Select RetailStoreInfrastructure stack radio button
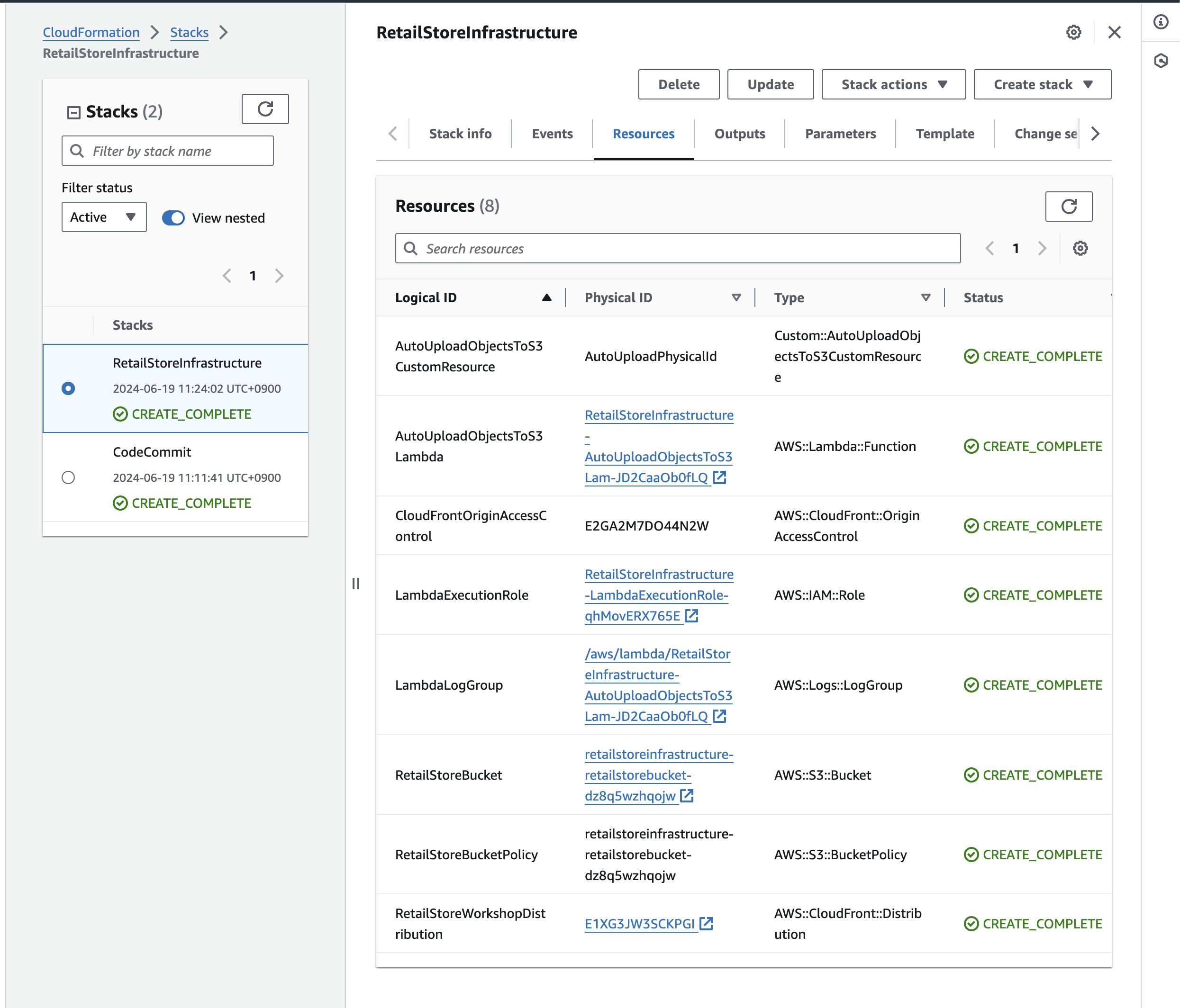1180x1008 pixels. 68,388
